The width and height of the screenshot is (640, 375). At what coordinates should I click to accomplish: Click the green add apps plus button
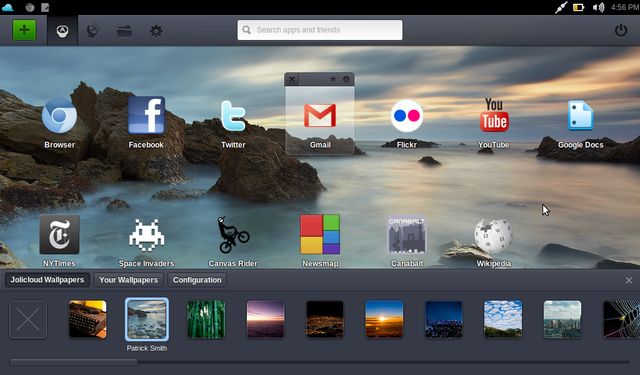pos(24,30)
